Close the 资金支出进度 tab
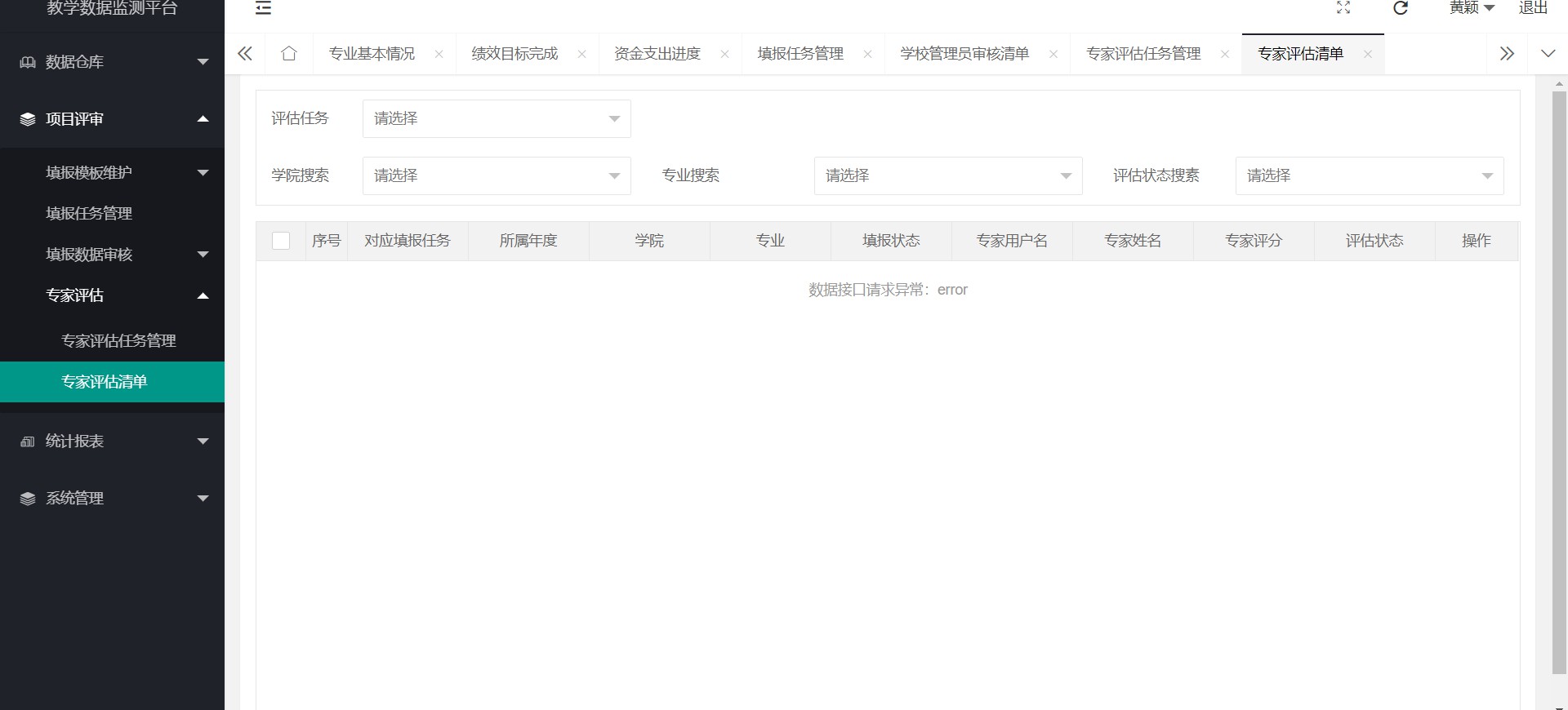 point(724,54)
